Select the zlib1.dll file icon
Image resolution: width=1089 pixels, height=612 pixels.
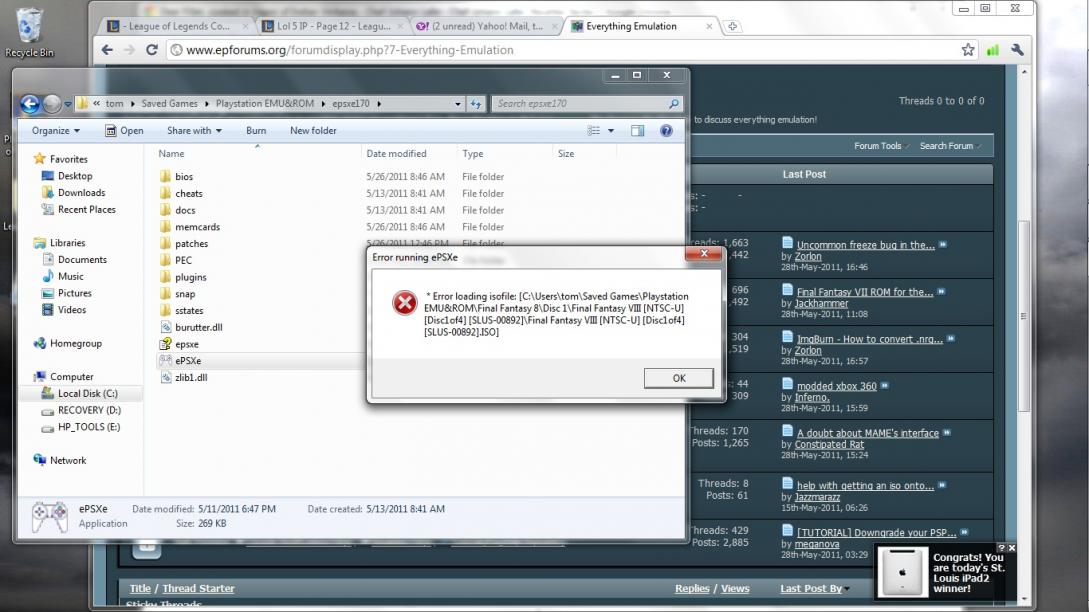point(165,377)
